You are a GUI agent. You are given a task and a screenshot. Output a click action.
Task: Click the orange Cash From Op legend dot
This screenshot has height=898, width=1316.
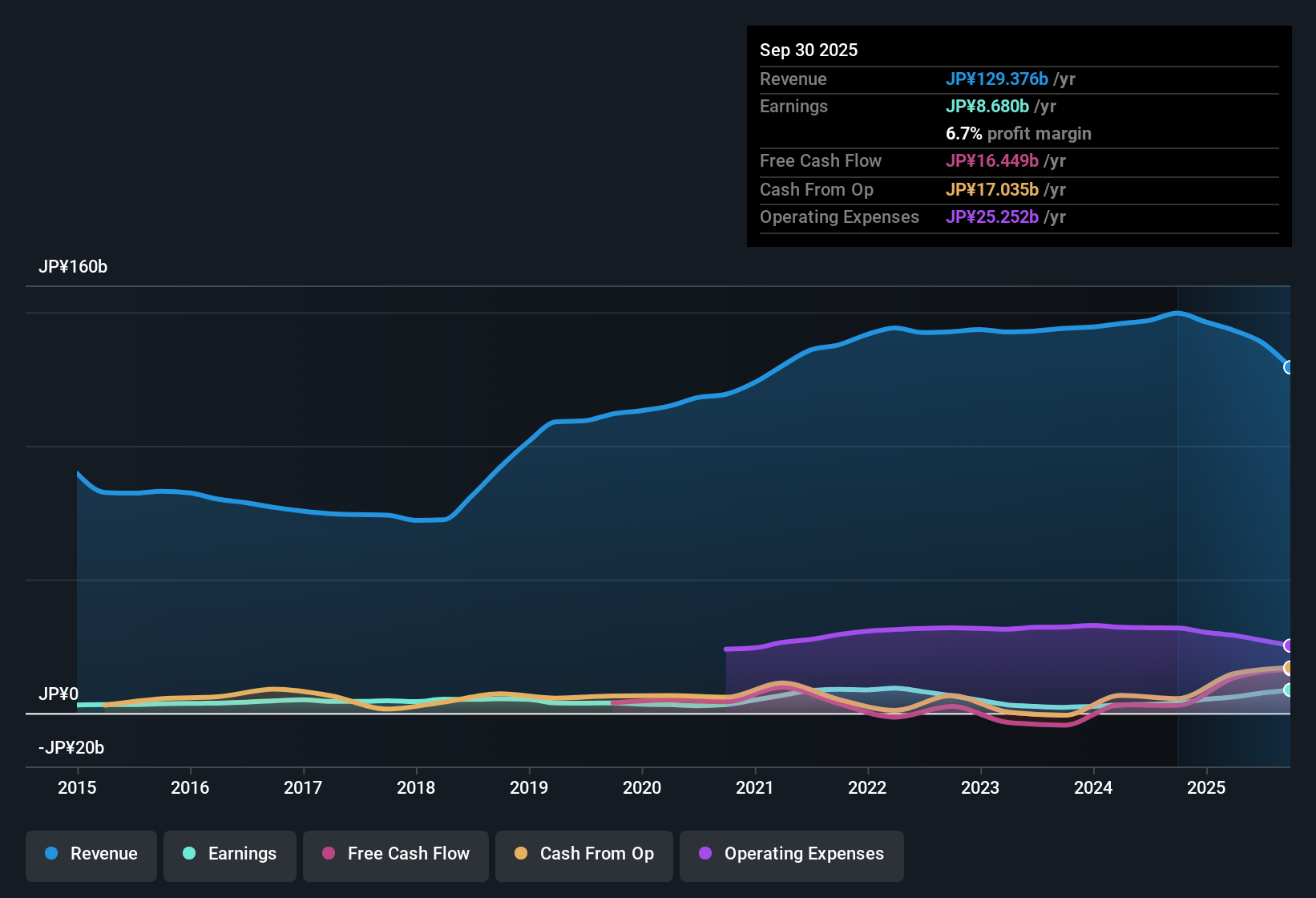(x=521, y=854)
